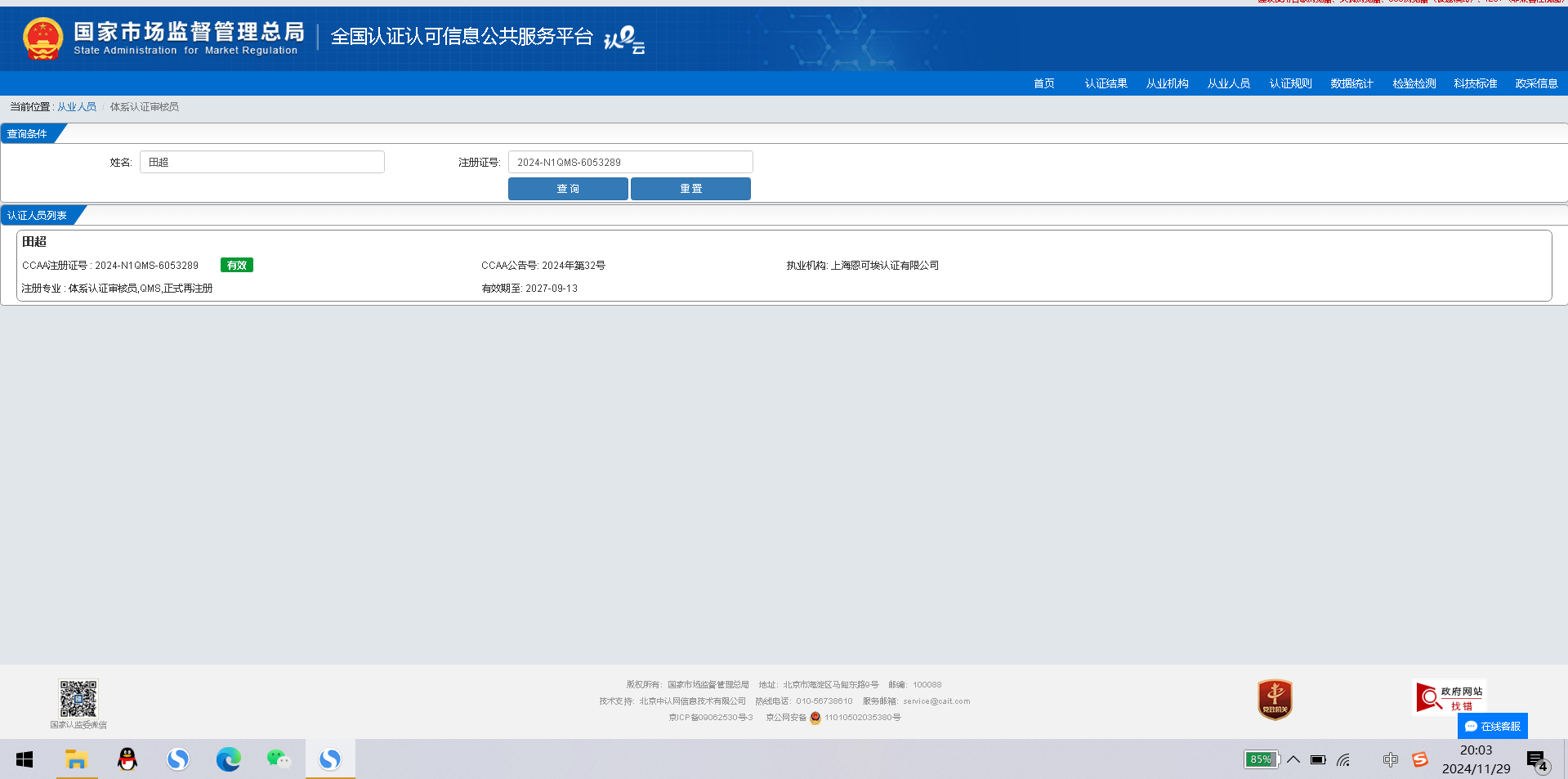Click the 重置 reset button
1568x779 pixels.
coord(690,189)
